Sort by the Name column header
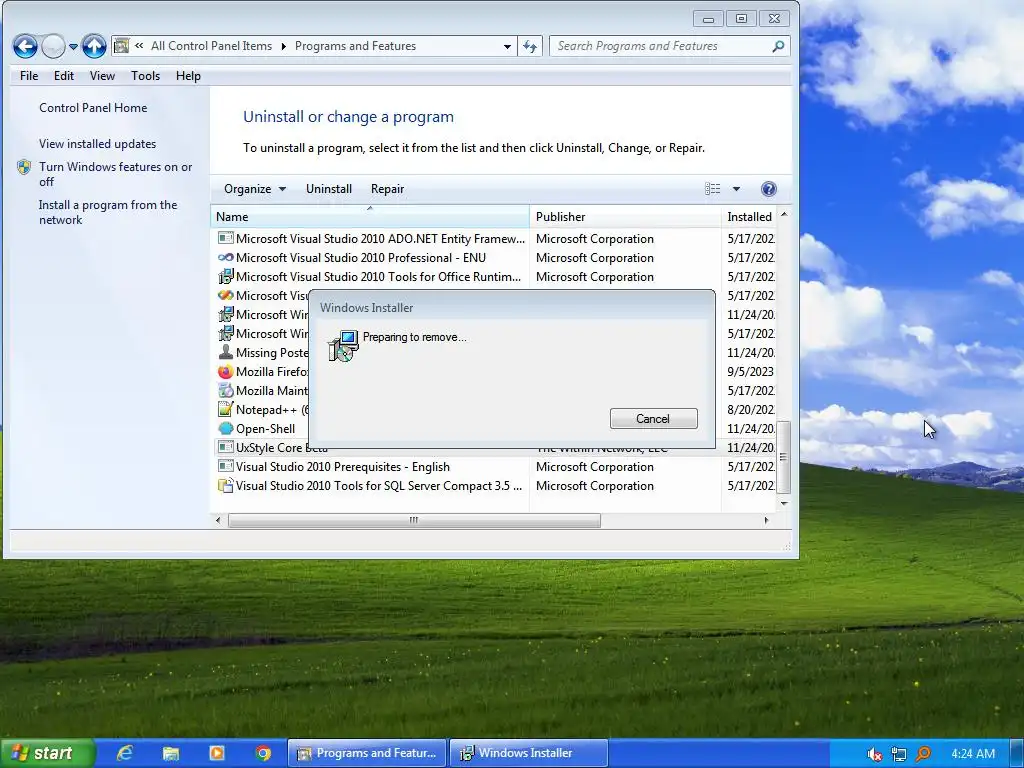 (370, 217)
